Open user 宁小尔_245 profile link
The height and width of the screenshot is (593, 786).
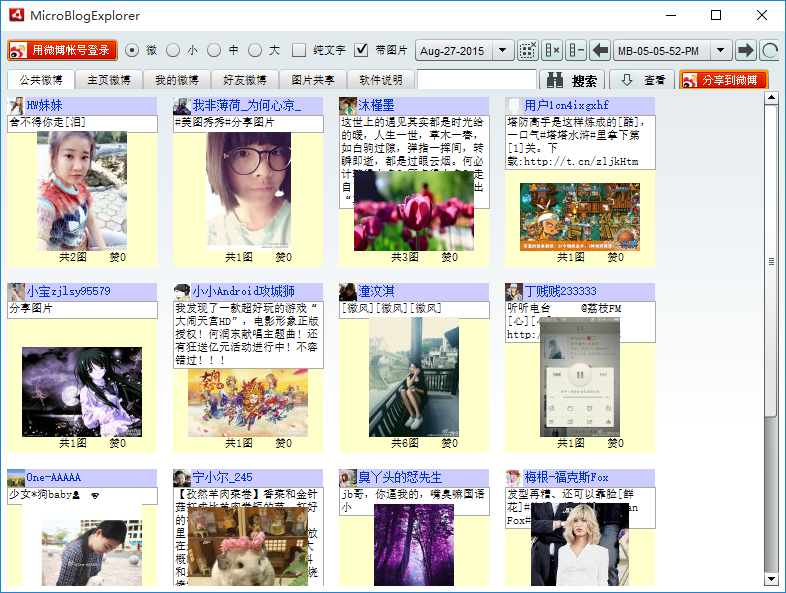click(x=222, y=477)
